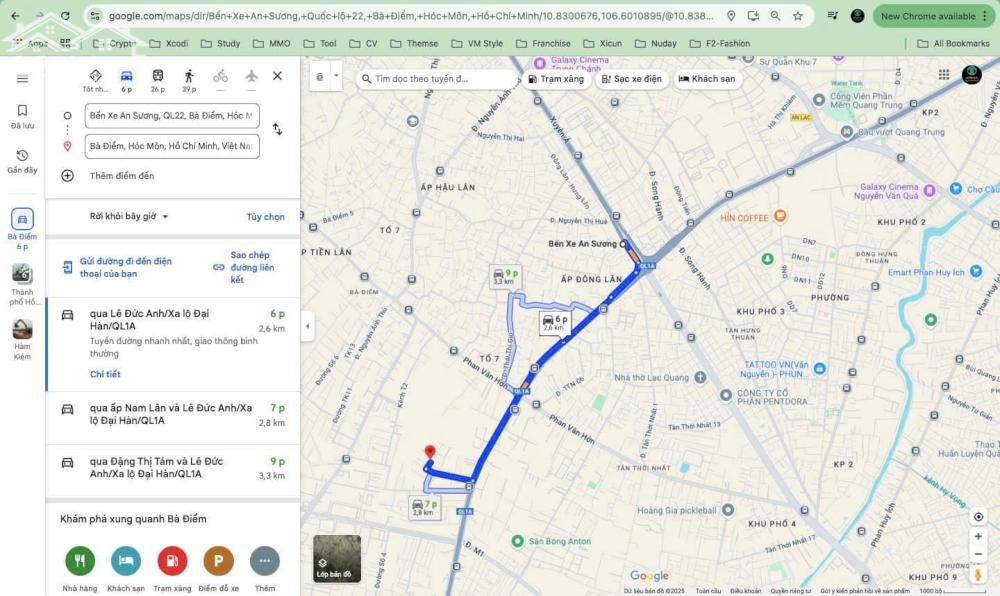This screenshot has height=596, width=1000.
Task: Show my current location on map
Action: tap(978, 516)
